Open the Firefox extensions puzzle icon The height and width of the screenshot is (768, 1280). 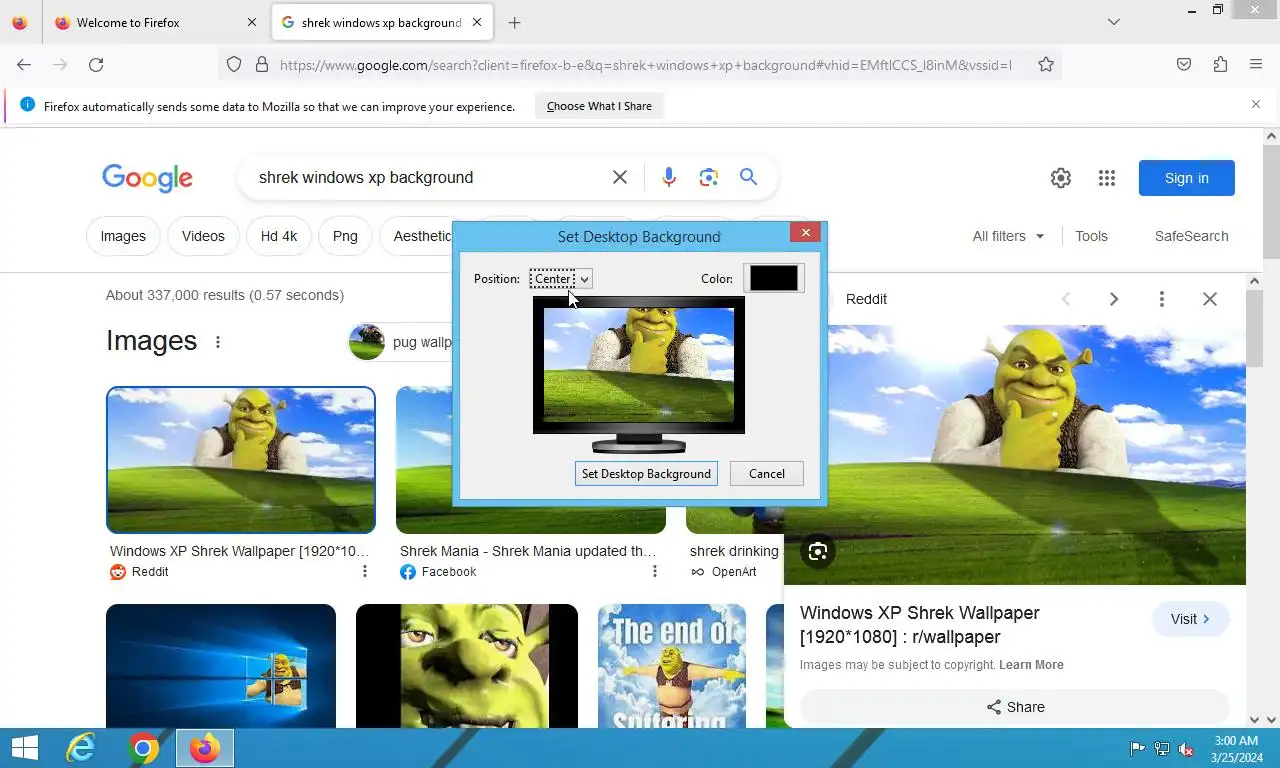(1220, 64)
